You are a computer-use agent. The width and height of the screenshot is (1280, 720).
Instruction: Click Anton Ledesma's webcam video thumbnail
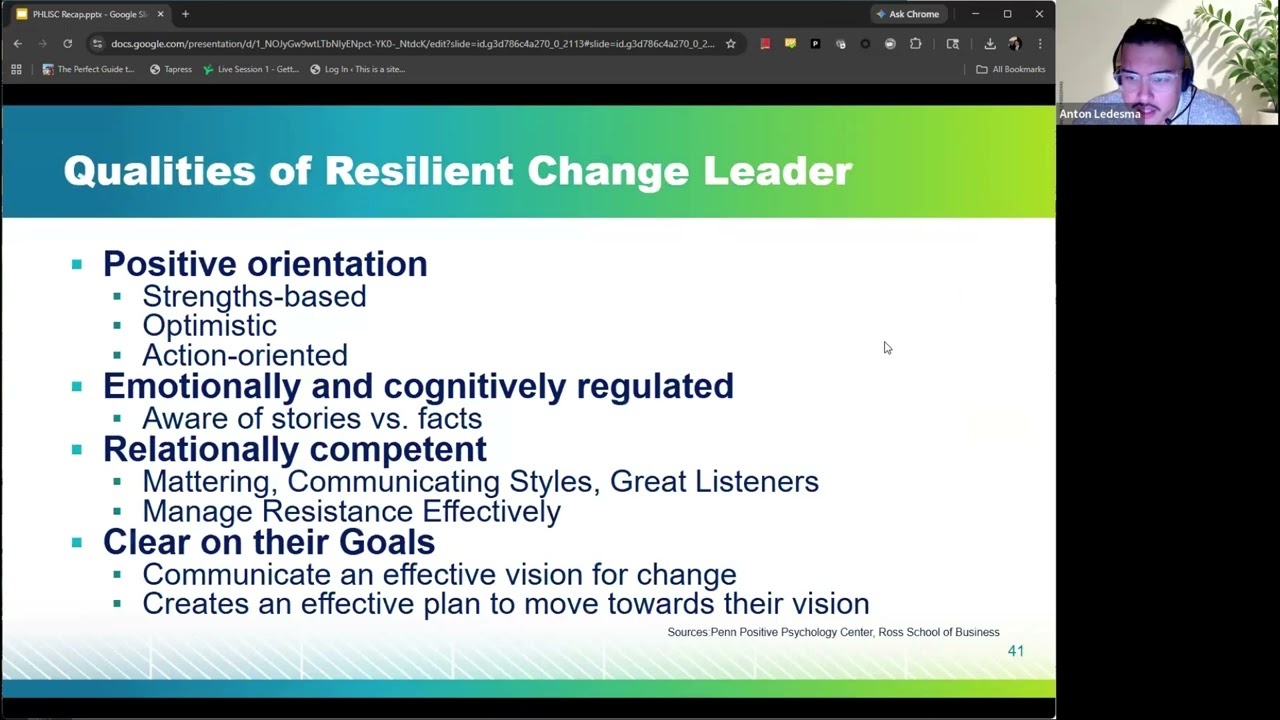click(x=1168, y=62)
